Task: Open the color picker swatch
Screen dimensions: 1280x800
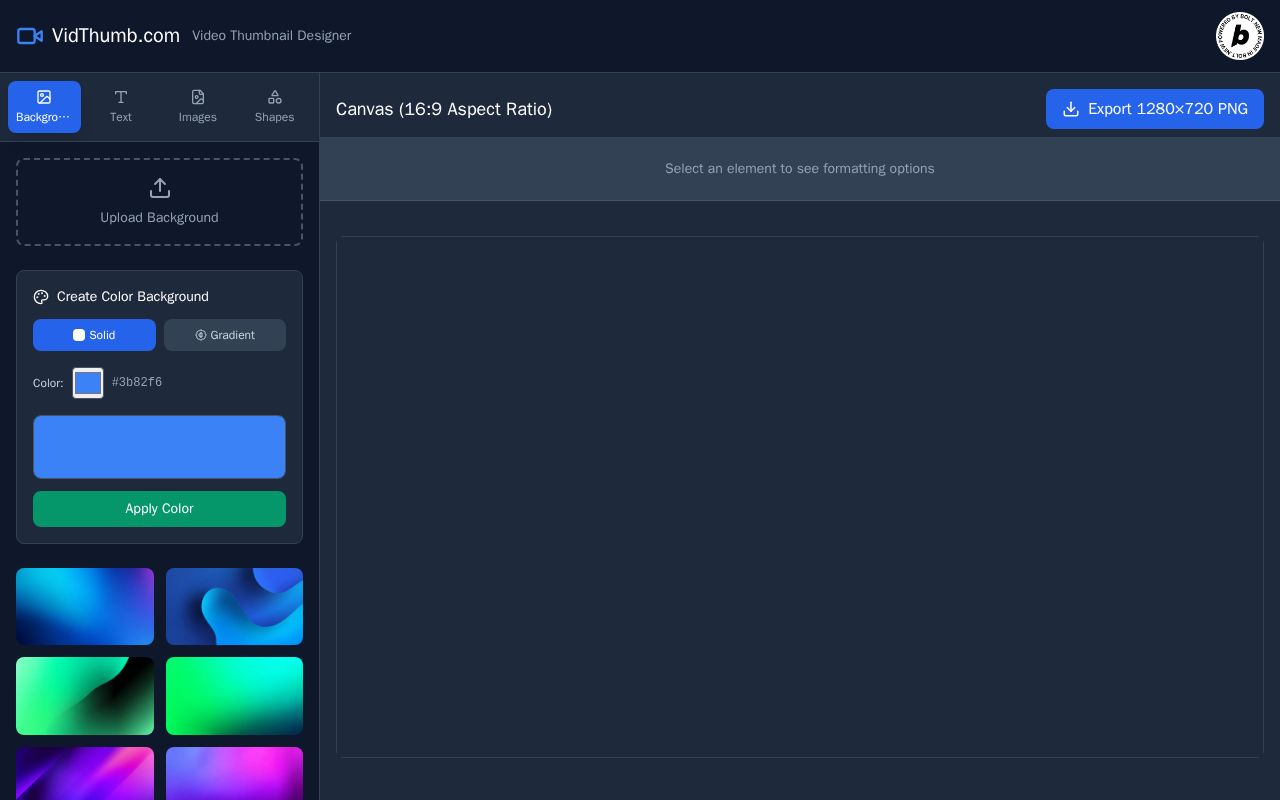Action: point(88,383)
